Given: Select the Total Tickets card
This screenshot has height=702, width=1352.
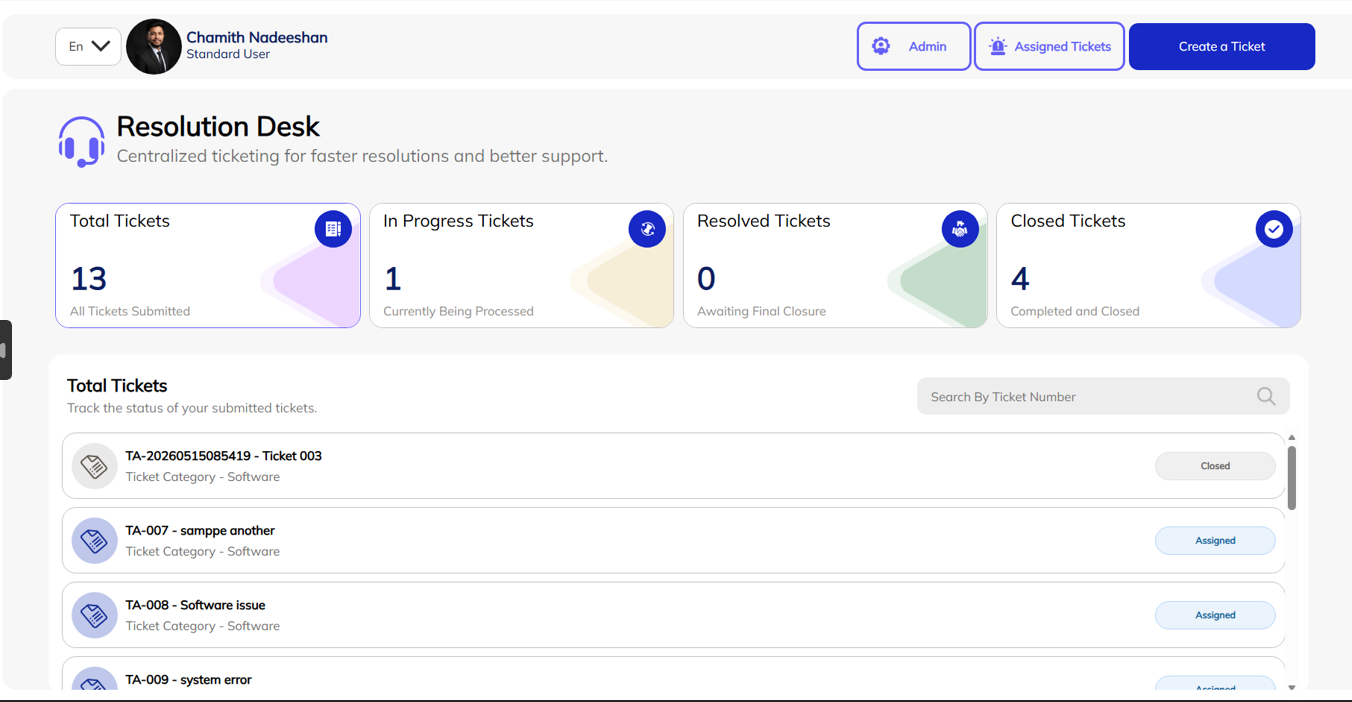Looking at the screenshot, I should tap(208, 266).
